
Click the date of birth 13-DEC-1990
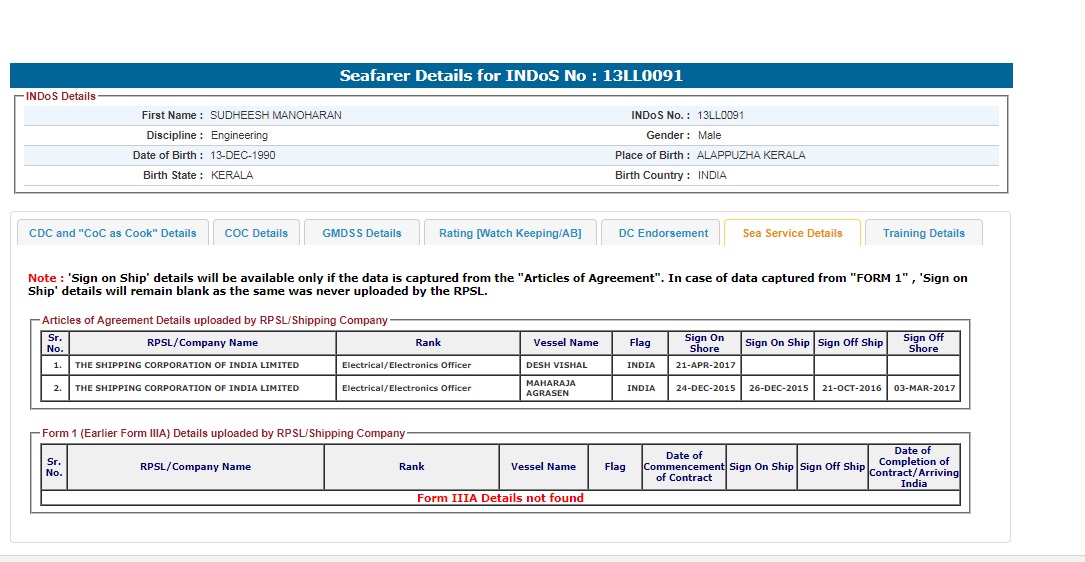tap(243, 156)
